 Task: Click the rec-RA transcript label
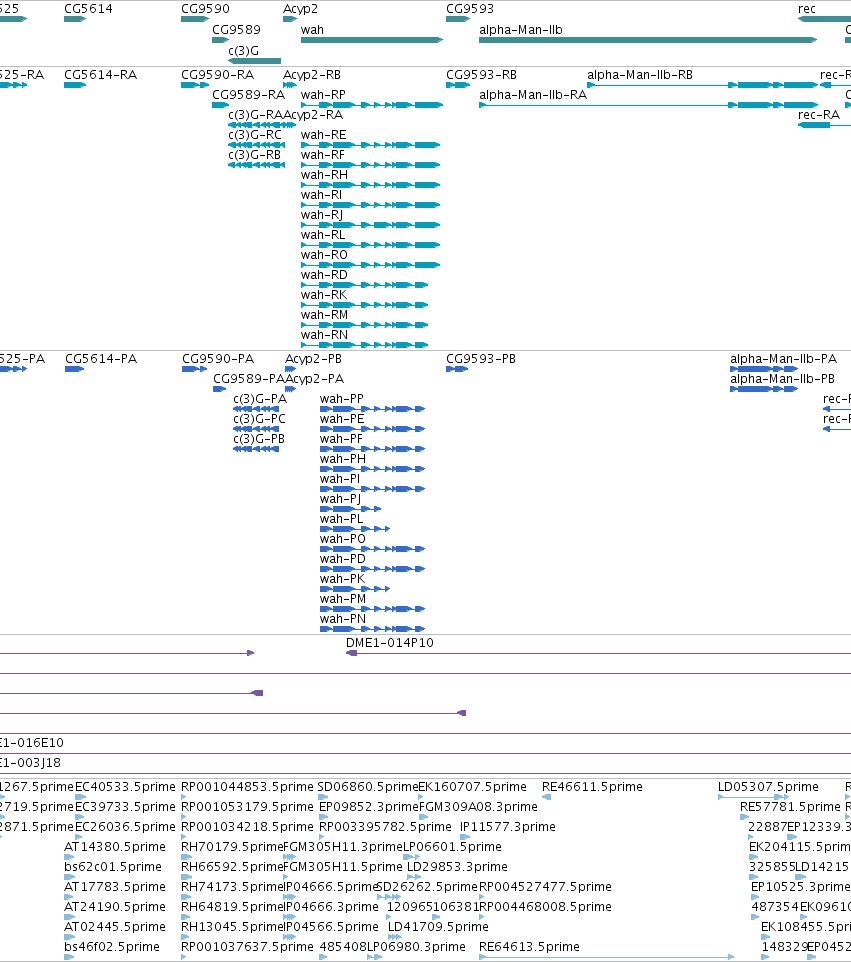coord(818,115)
